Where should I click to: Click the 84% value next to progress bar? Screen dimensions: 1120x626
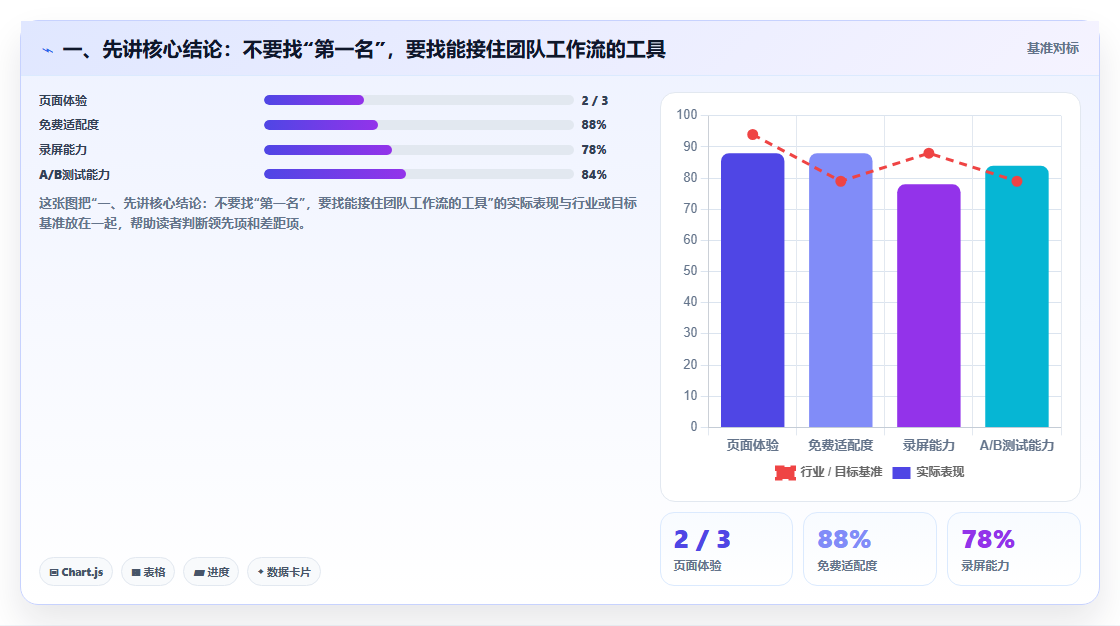click(594, 175)
